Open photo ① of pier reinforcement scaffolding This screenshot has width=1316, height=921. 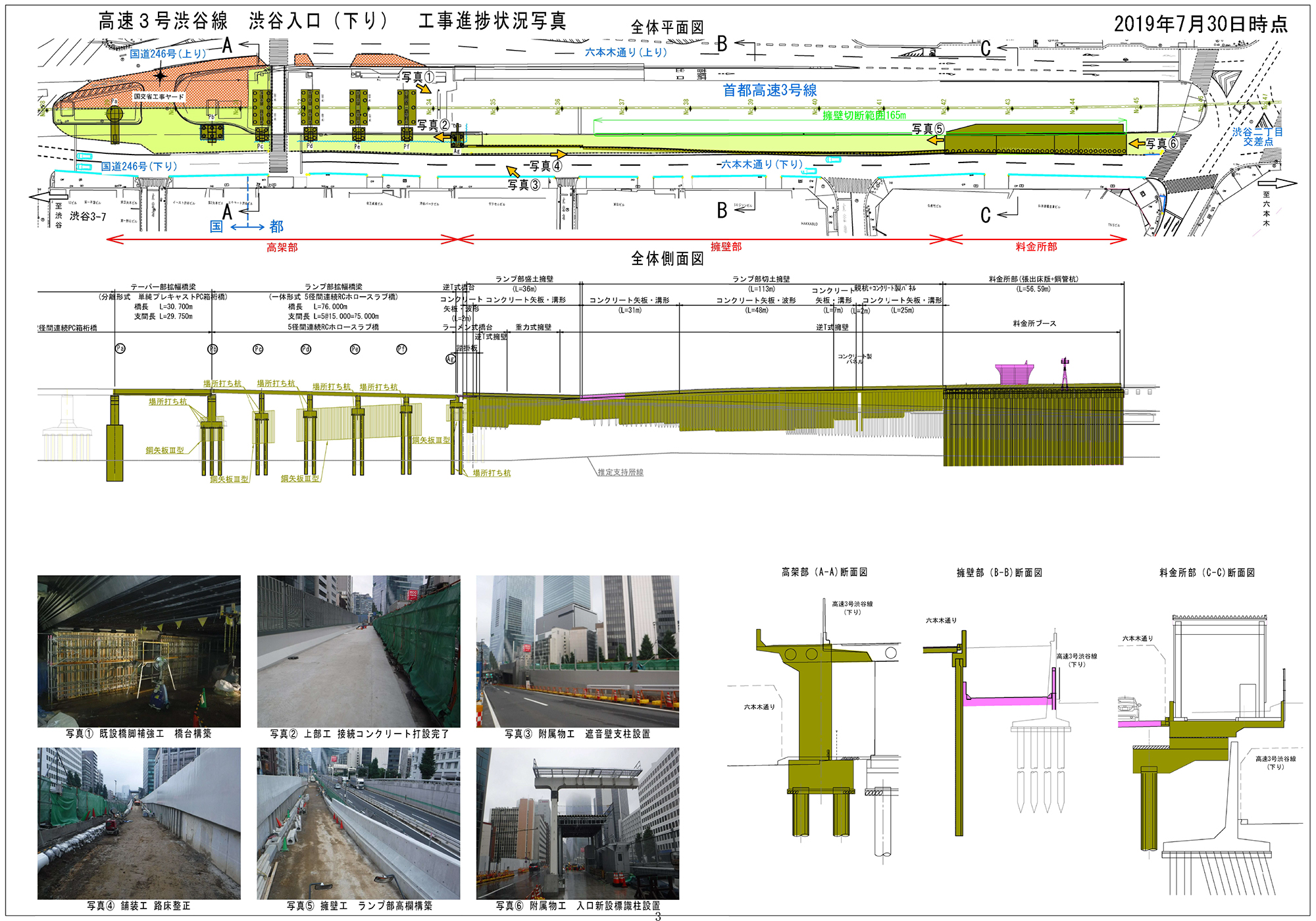click(x=139, y=651)
